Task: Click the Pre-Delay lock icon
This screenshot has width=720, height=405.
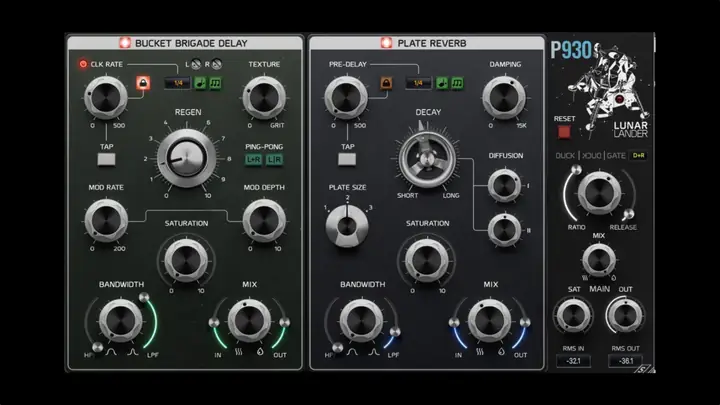Action: pos(386,83)
